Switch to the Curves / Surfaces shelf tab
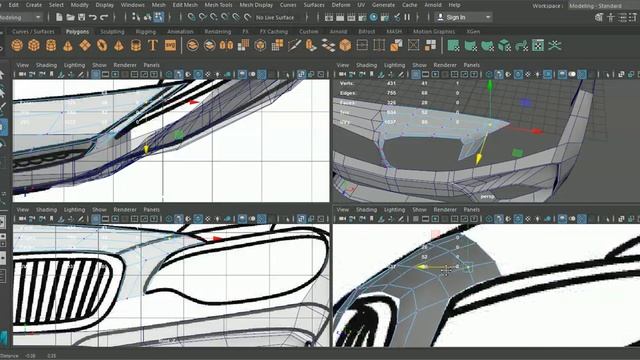This screenshot has width=640, height=360. pos(33,31)
